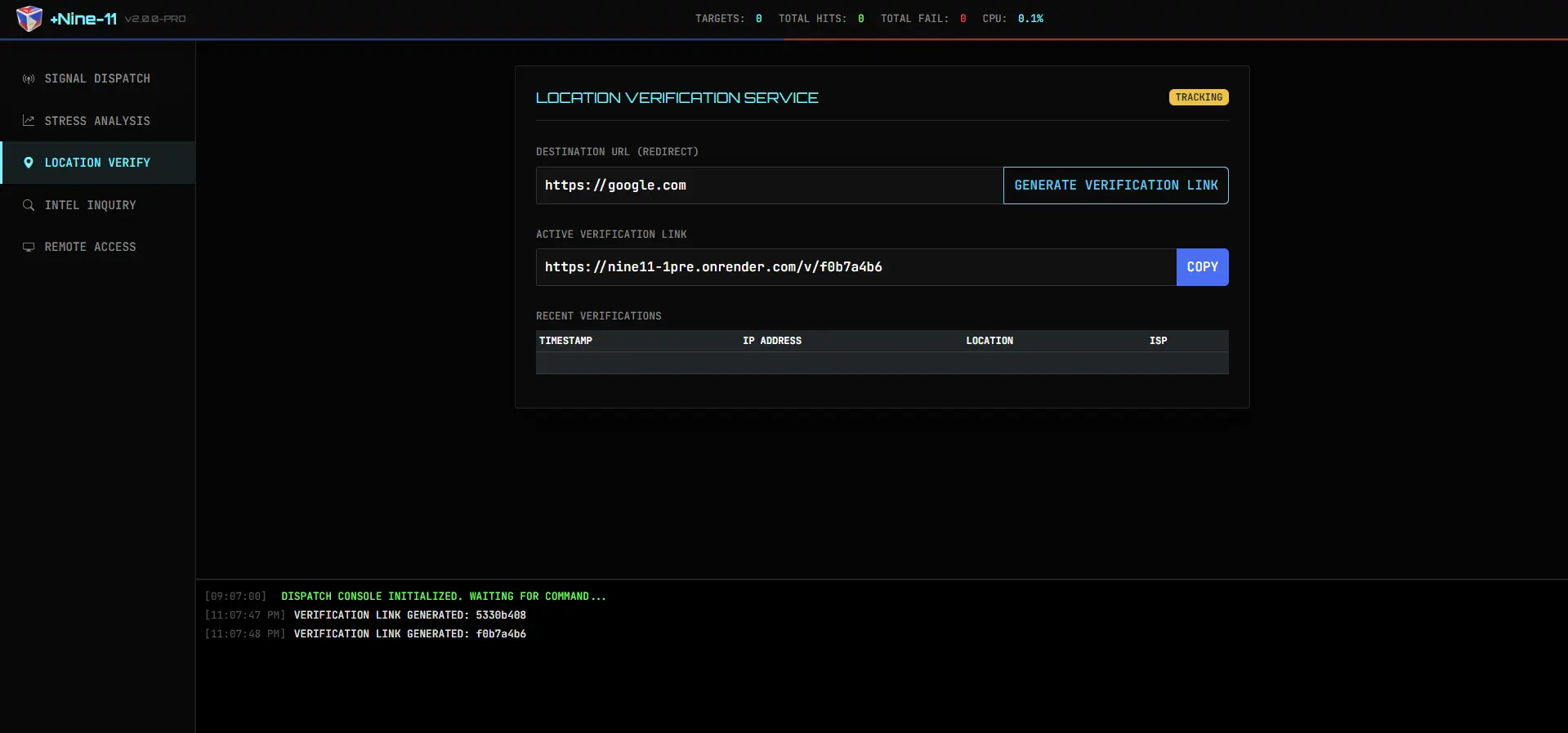Click the Recent Verifications label
Screen dimensions: 1568x733
coord(599,316)
